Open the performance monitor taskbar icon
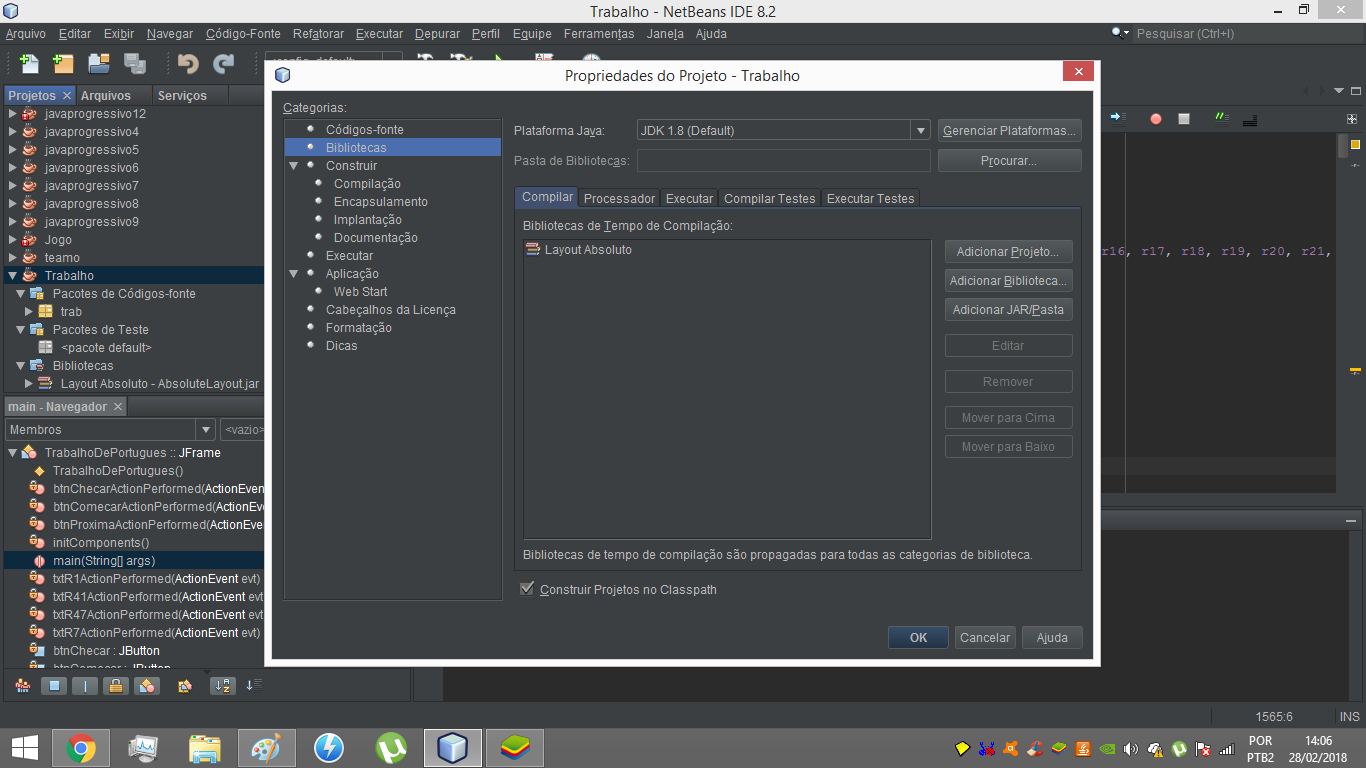Image resolution: width=1366 pixels, height=768 pixels. point(143,748)
